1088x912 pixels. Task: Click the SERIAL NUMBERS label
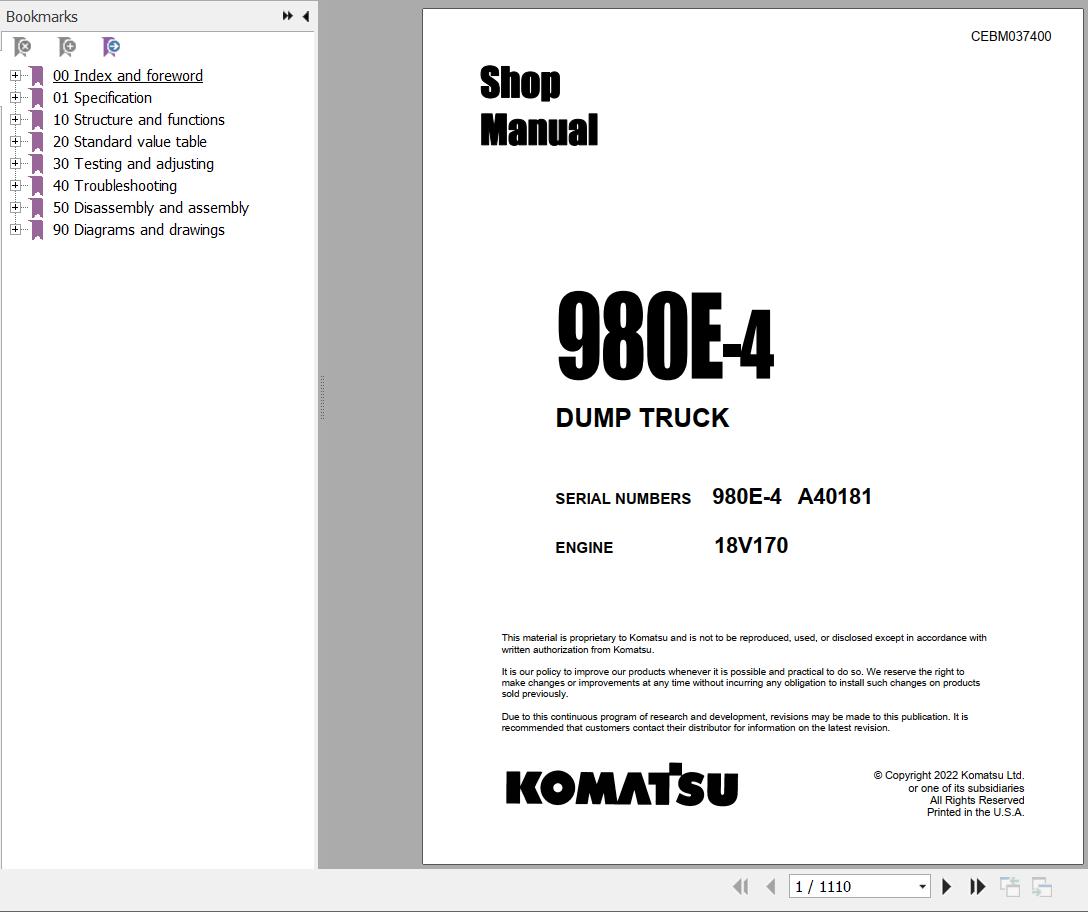pos(622,498)
